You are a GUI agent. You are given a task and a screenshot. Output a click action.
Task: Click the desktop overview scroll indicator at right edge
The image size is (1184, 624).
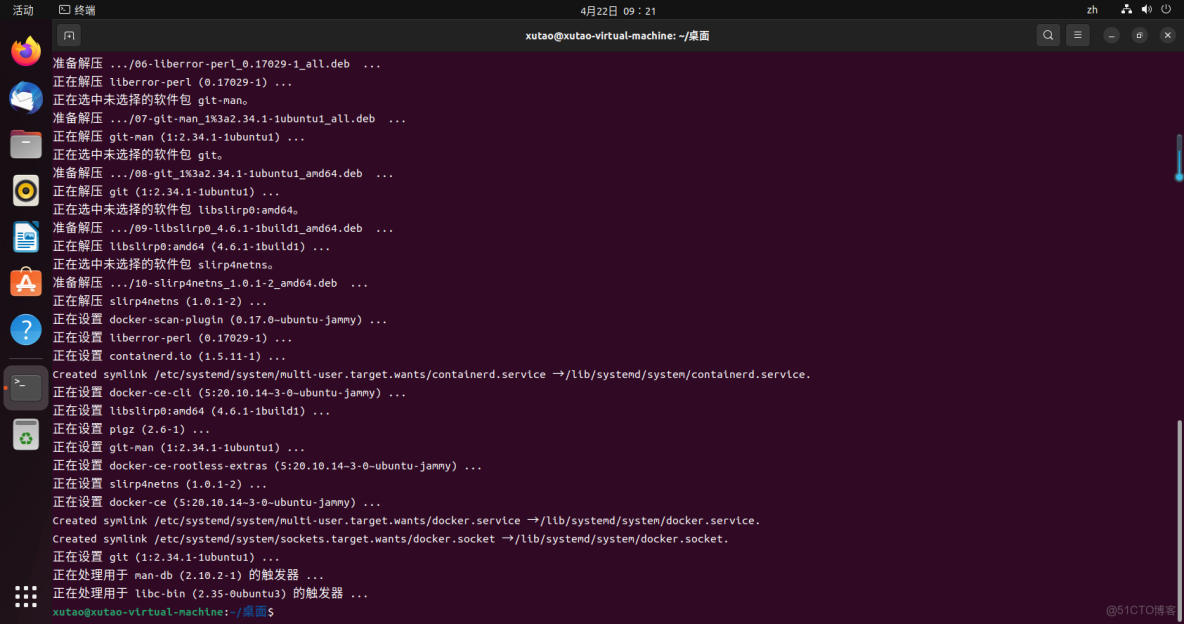[x=1179, y=157]
